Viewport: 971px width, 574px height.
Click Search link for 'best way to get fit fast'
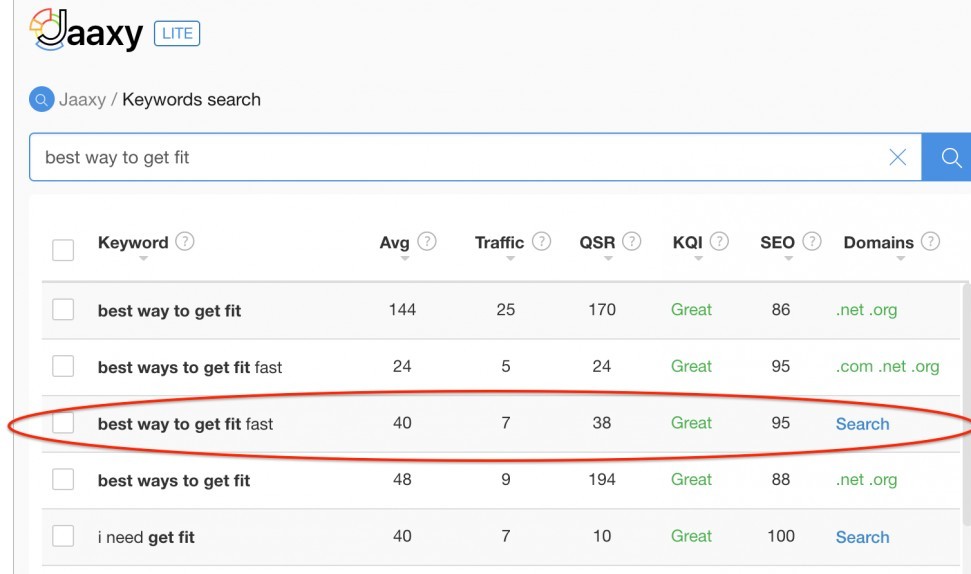863,424
